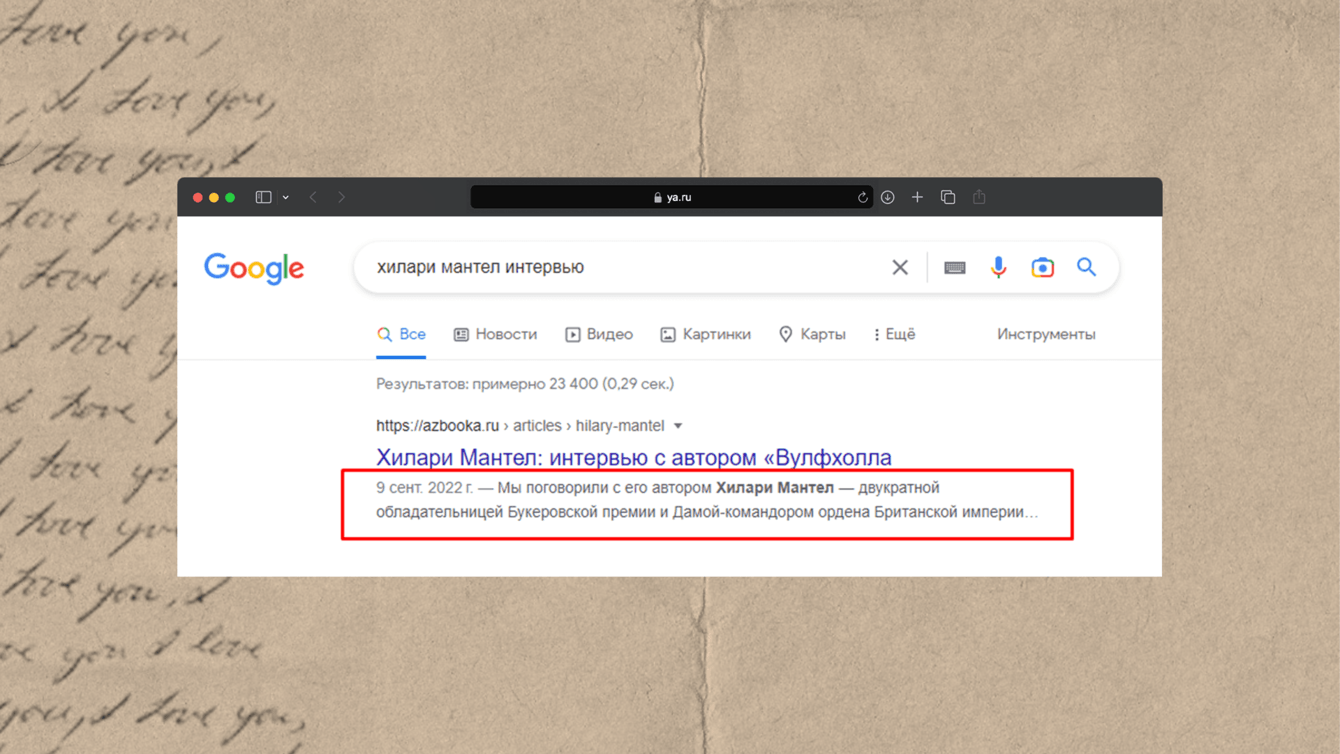Switch to the Картинки tab
Image resolution: width=1340 pixels, height=754 pixels.
point(705,334)
